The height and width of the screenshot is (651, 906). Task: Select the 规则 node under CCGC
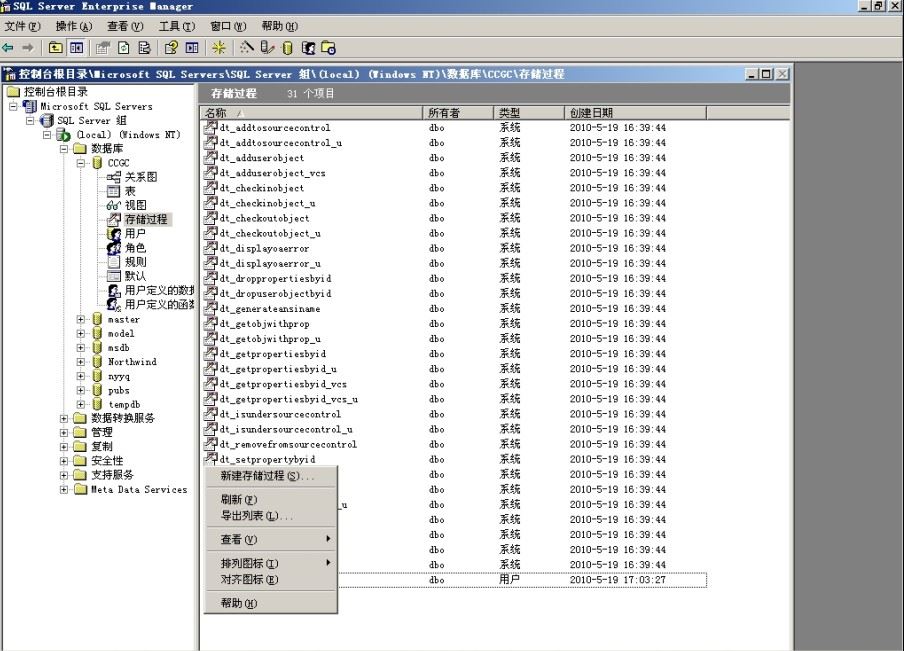coord(135,262)
